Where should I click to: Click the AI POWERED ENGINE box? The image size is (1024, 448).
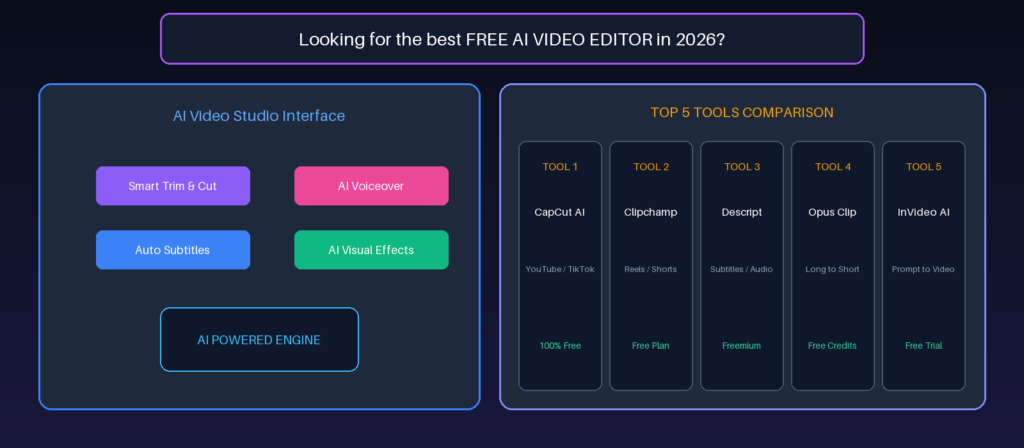click(x=259, y=340)
